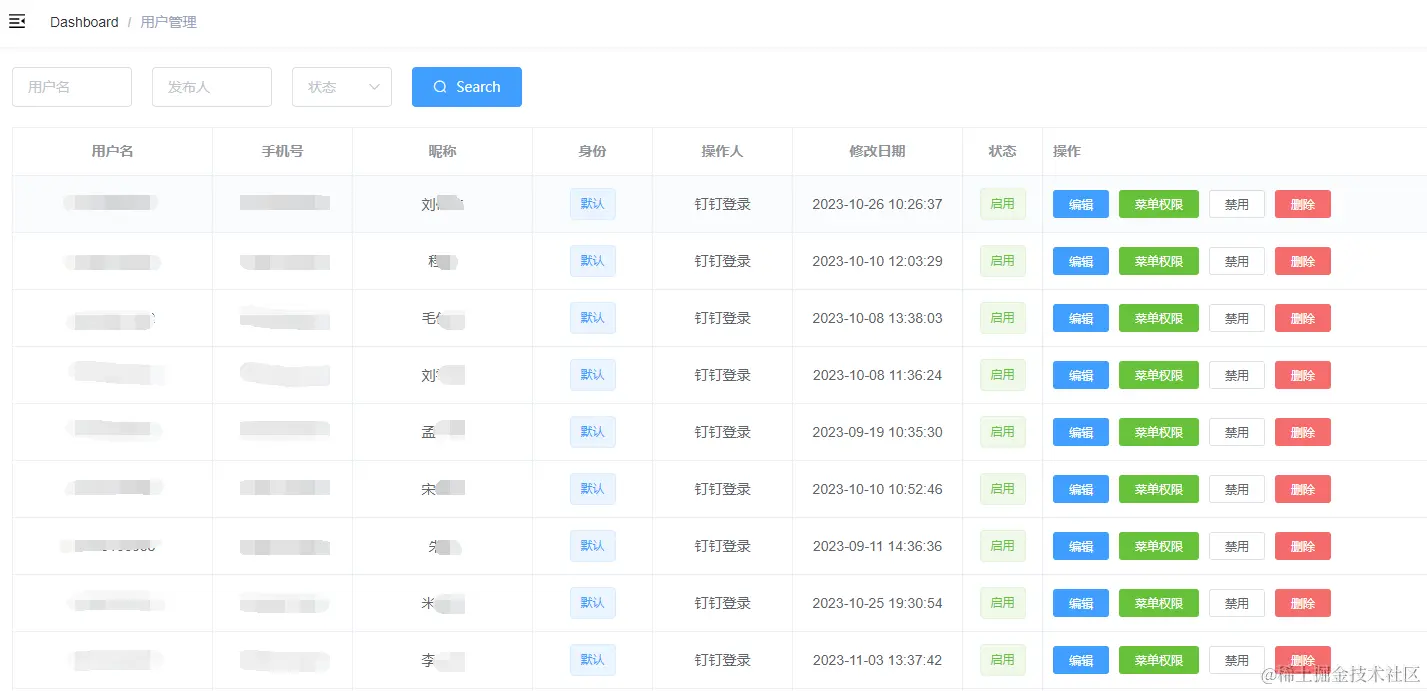Click 禁用 in the 2023-10-08 13:38:03 row
The image size is (1427, 691).
[1237, 318]
